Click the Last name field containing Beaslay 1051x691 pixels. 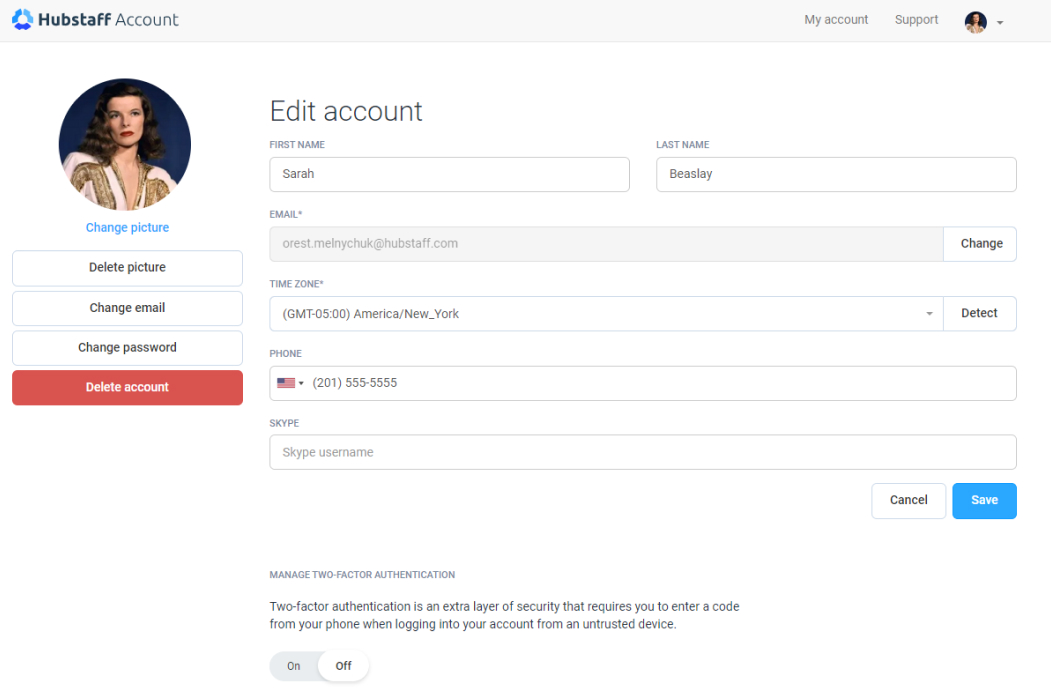pyautogui.click(x=836, y=174)
